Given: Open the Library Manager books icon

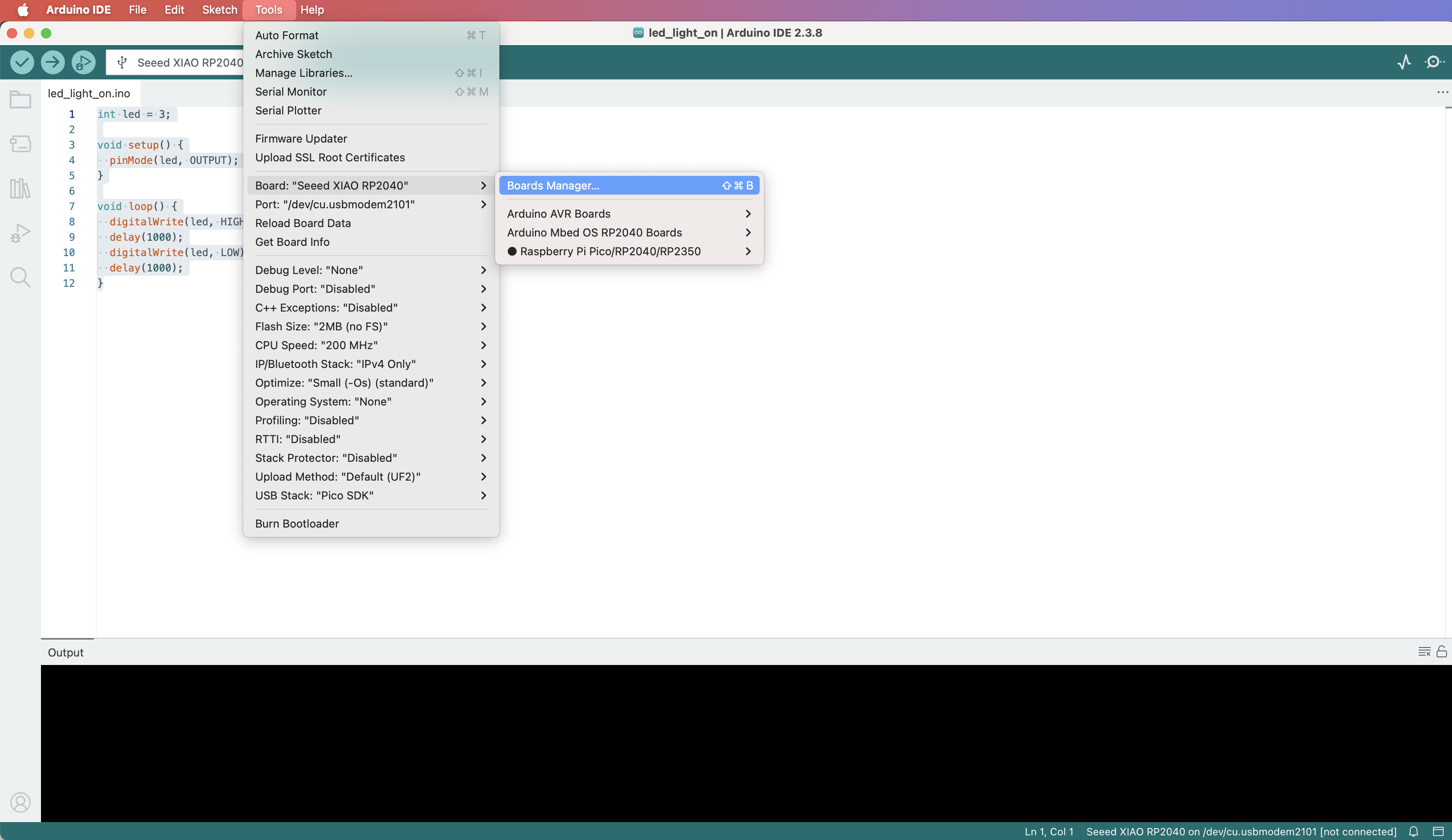Looking at the screenshot, I should 20,188.
